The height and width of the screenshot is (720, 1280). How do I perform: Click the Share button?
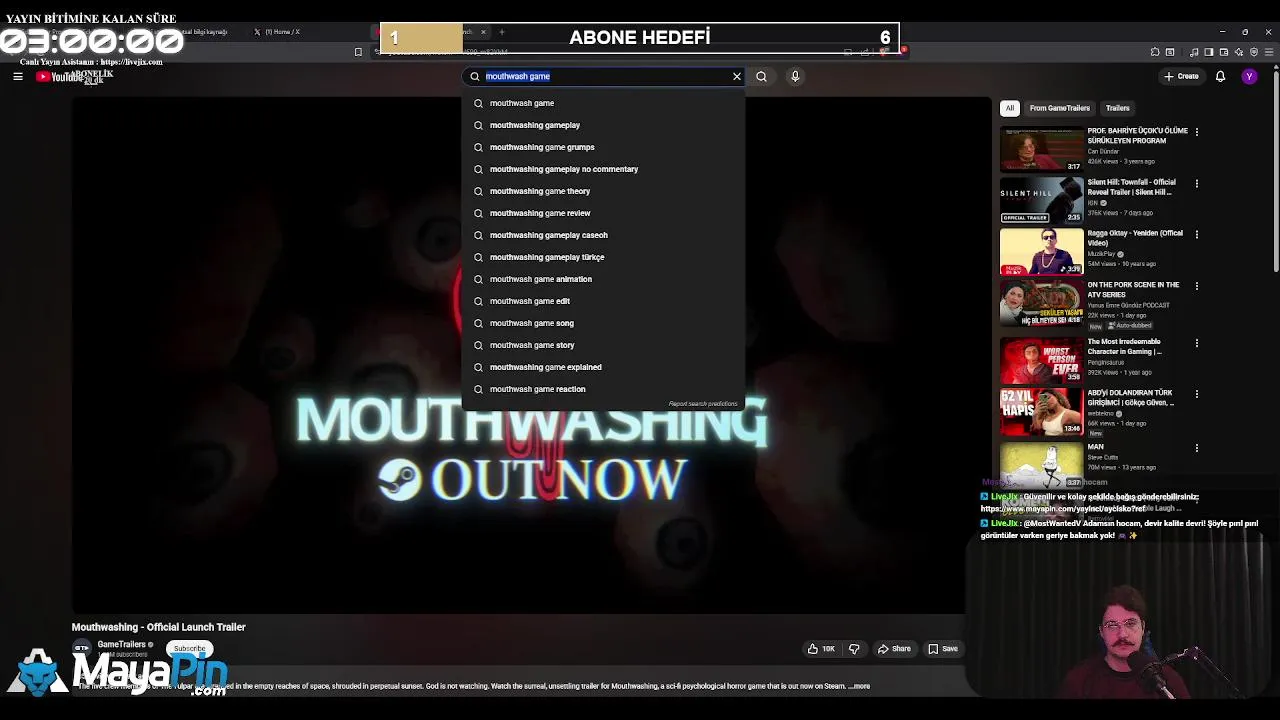tap(894, 649)
